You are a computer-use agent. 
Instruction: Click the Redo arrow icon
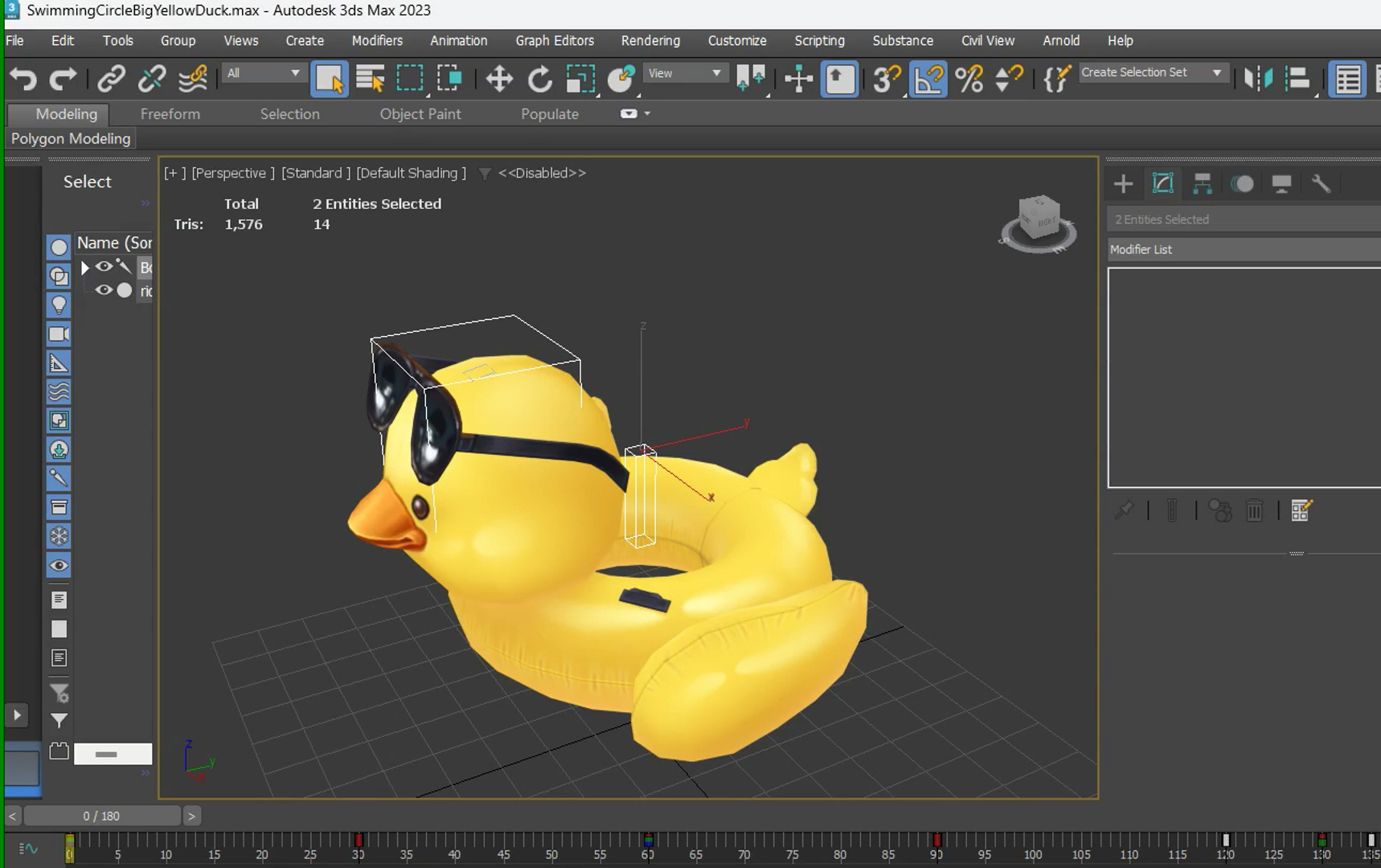[63, 79]
